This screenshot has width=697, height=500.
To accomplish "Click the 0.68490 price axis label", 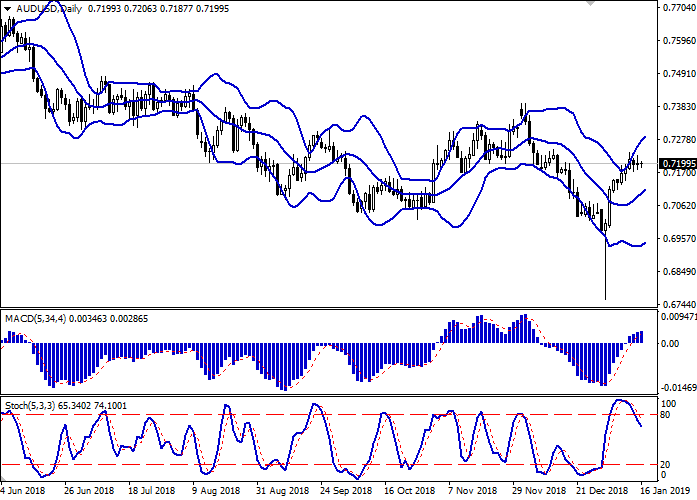I will 679,272.
